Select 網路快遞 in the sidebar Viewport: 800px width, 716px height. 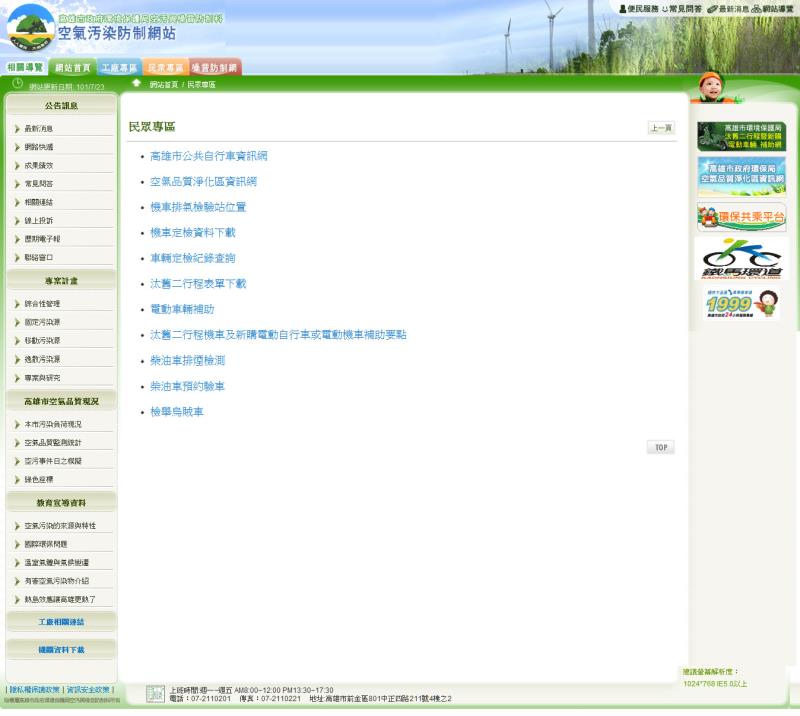(39, 147)
